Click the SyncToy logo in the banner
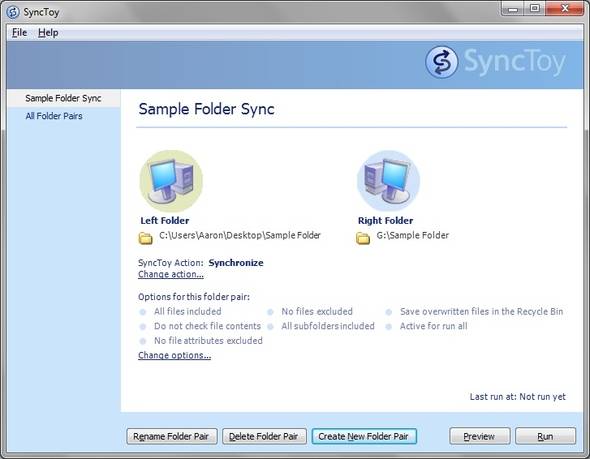Screen dimensions: 590x459 496,62
